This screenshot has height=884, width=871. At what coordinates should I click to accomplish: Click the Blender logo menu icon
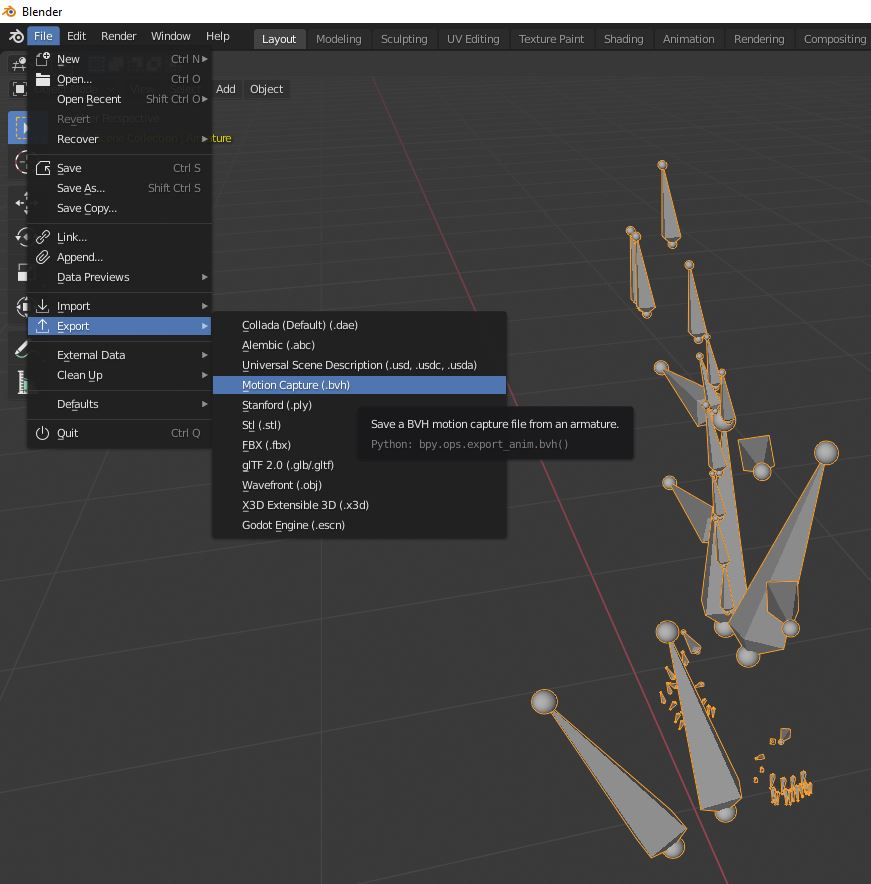pyautogui.click(x=16, y=36)
